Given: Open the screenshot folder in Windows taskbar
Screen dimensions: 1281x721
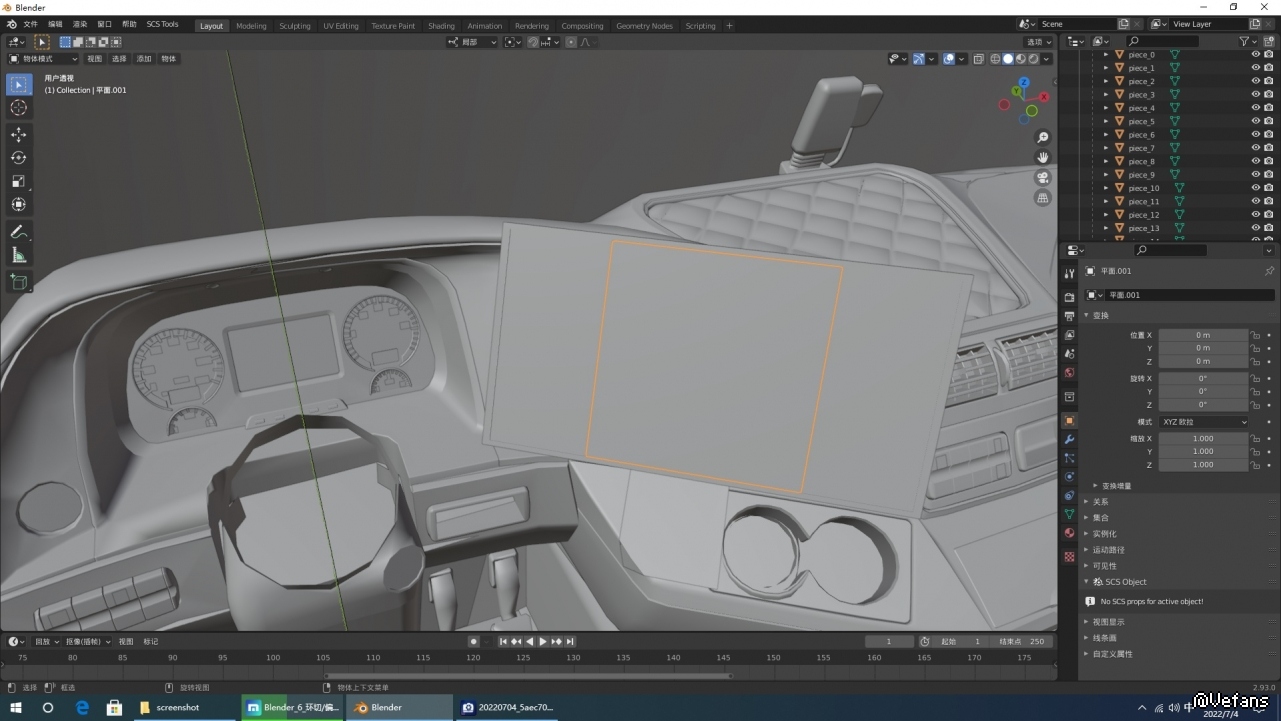Looking at the screenshot, I should click(170, 707).
